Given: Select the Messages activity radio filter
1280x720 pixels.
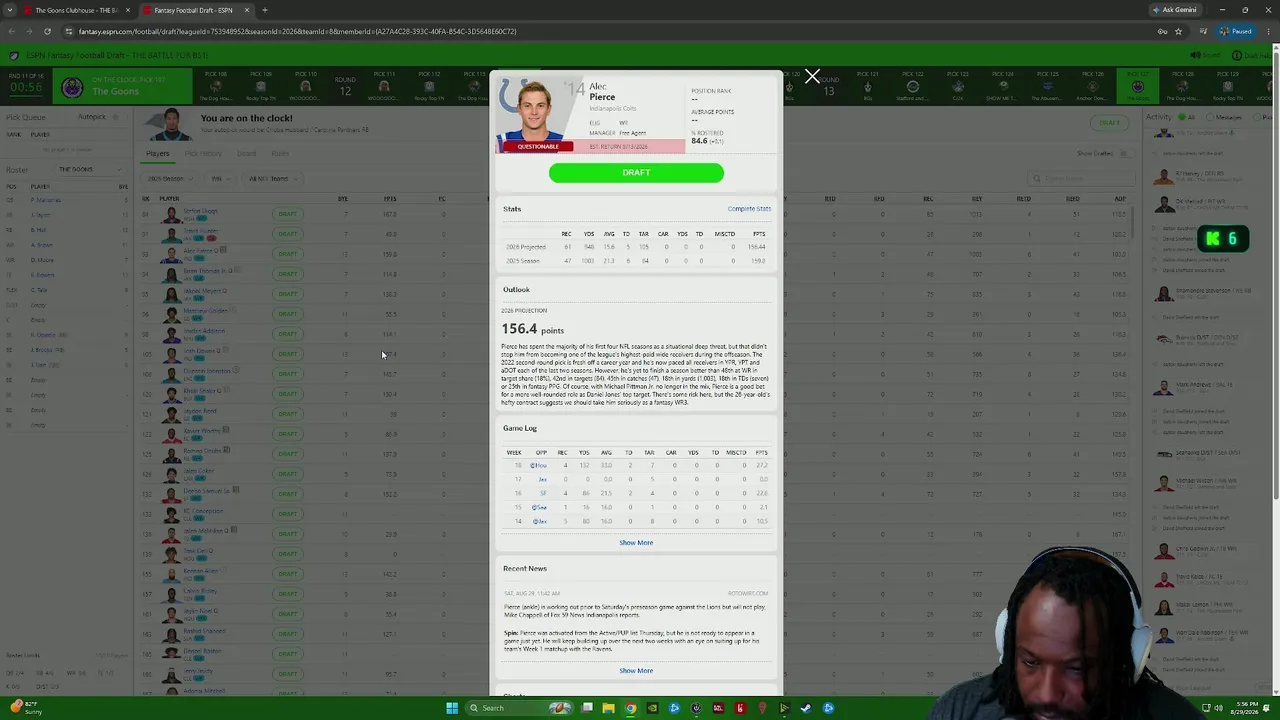Looking at the screenshot, I should pos(1210,117).
